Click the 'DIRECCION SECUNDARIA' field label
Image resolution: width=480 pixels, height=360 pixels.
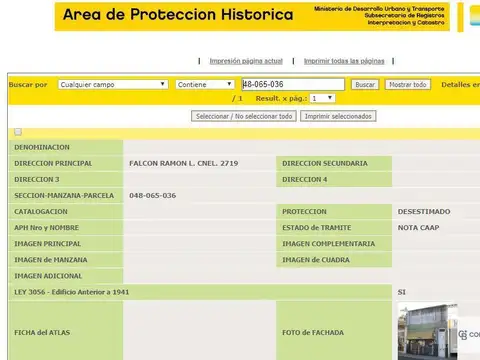pos(325,163)
